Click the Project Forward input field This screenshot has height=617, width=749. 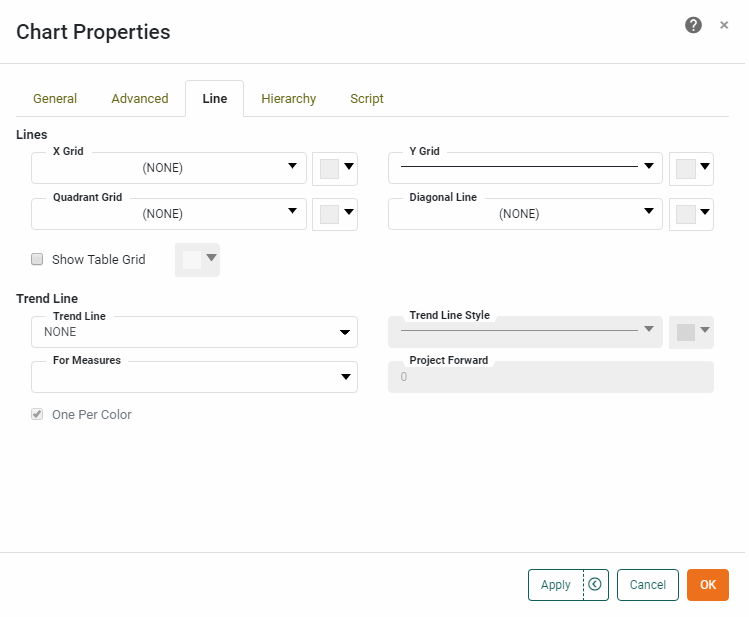click(x=550, y=377)
